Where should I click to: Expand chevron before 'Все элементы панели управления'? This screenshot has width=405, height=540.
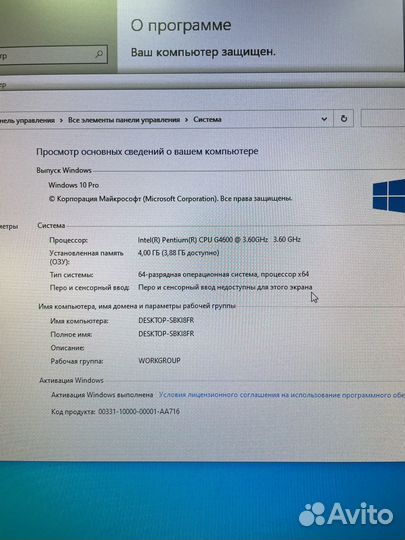pos(61,120)
